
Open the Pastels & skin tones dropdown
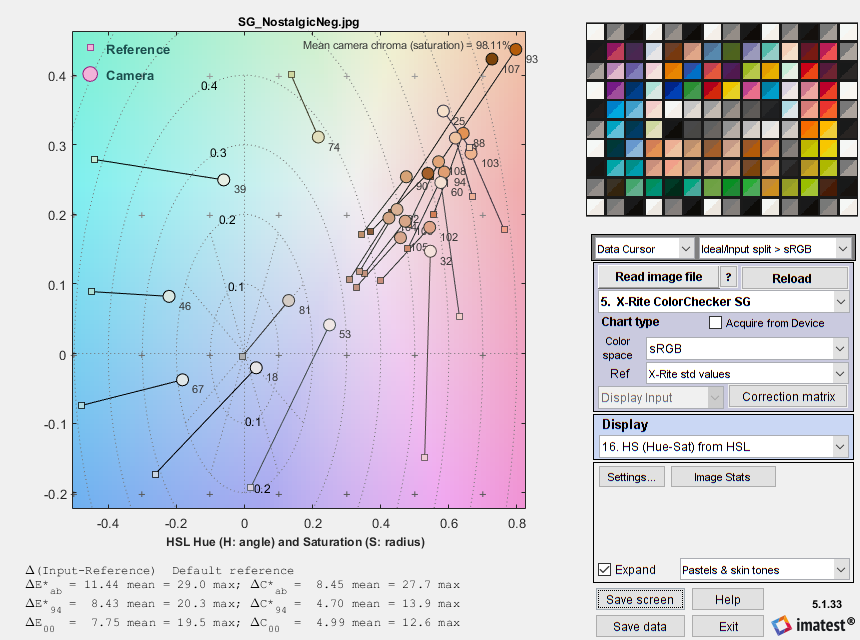pyautogui.click(x=764, y=570)
